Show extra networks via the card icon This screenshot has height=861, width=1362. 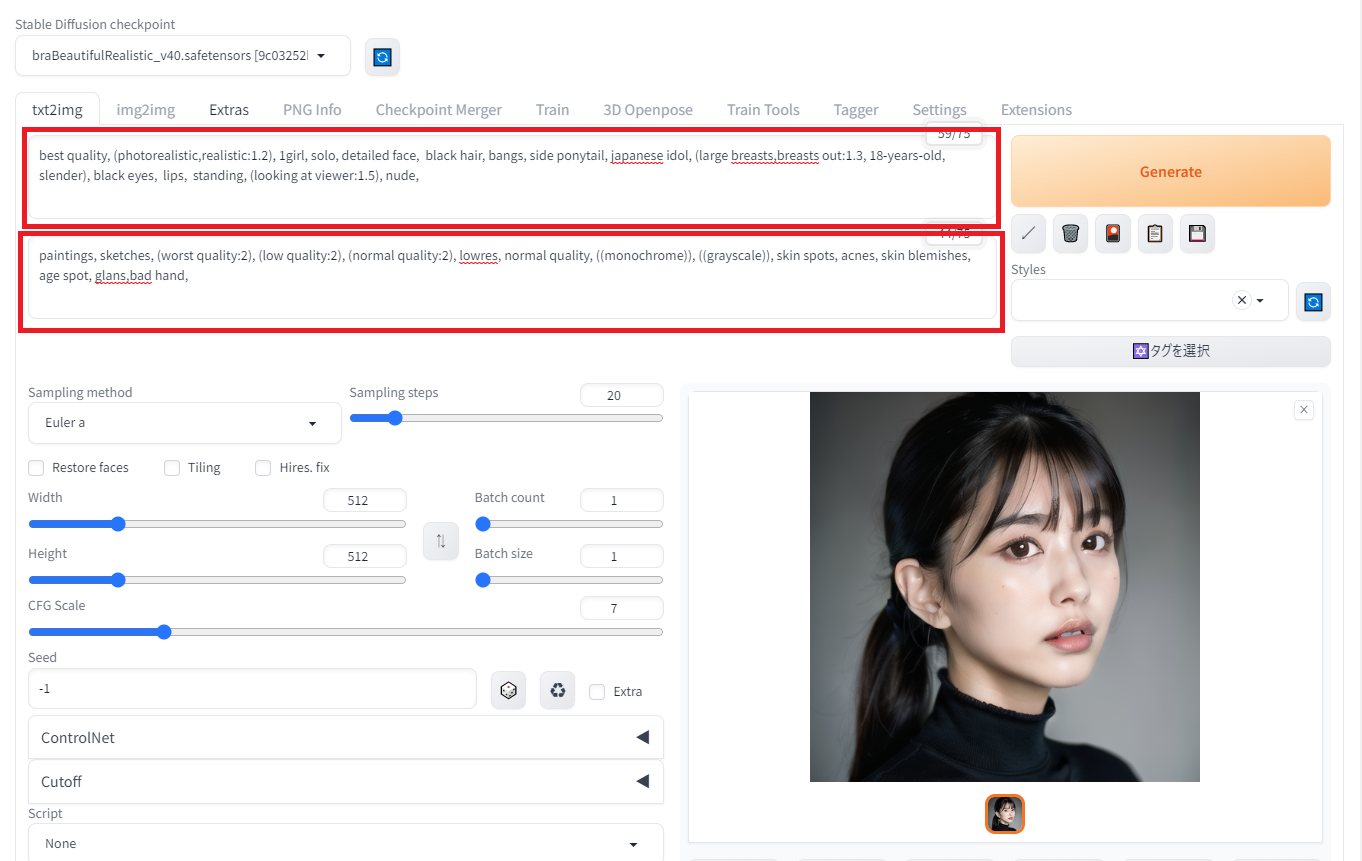tap(1112, 233)
